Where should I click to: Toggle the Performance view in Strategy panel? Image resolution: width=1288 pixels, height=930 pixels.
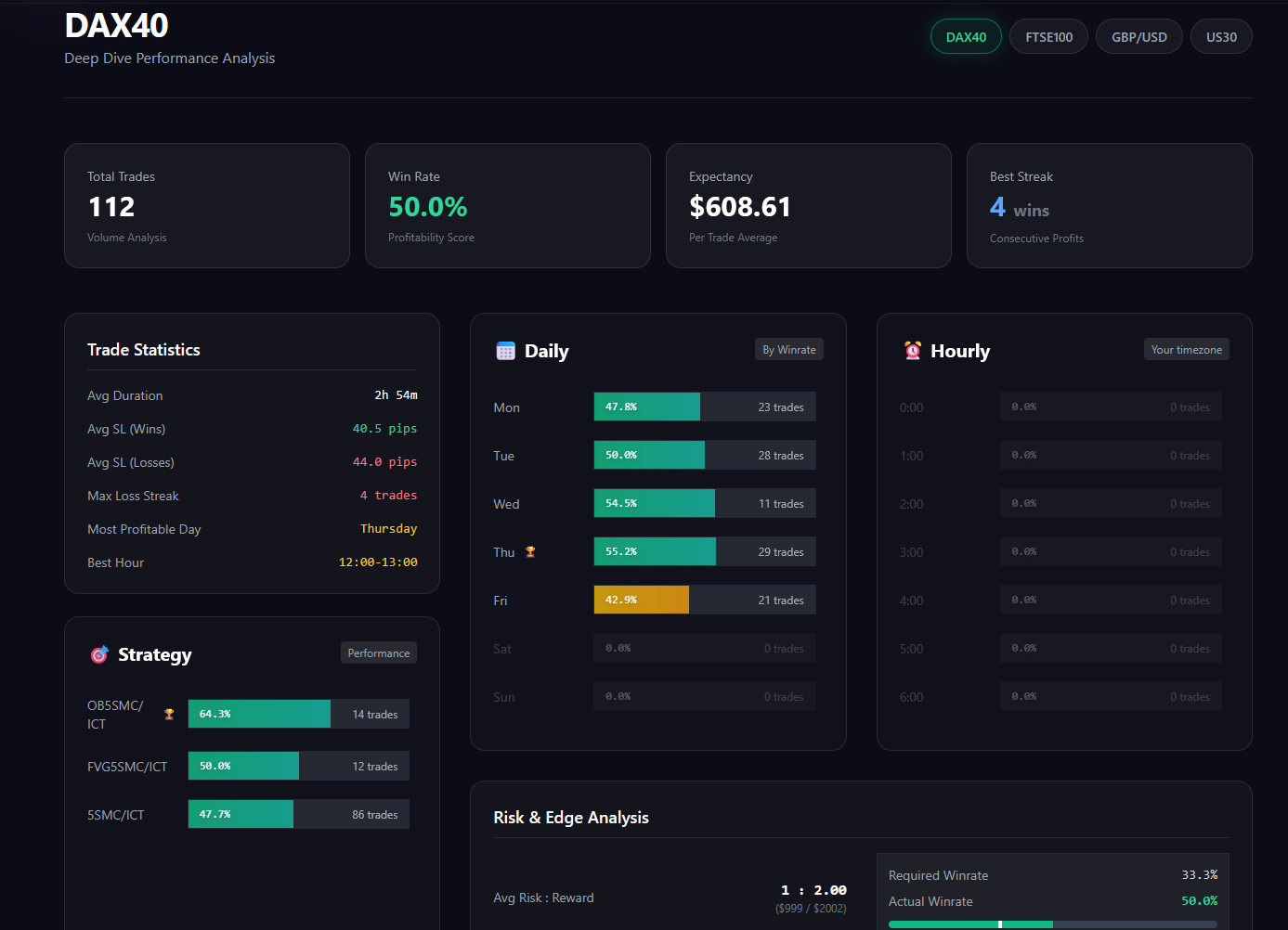point(378,652)
